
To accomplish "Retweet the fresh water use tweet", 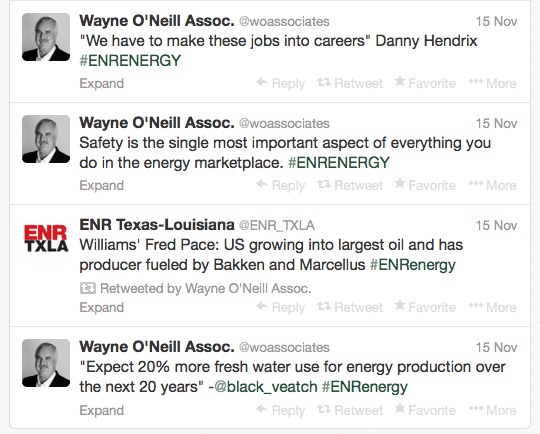I will click(x=350, y=410).
